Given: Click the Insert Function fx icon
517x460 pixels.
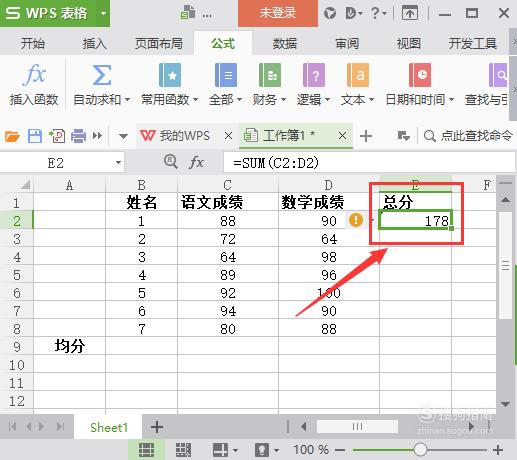Looking at the screenshot, I should (x=34, y=75).
